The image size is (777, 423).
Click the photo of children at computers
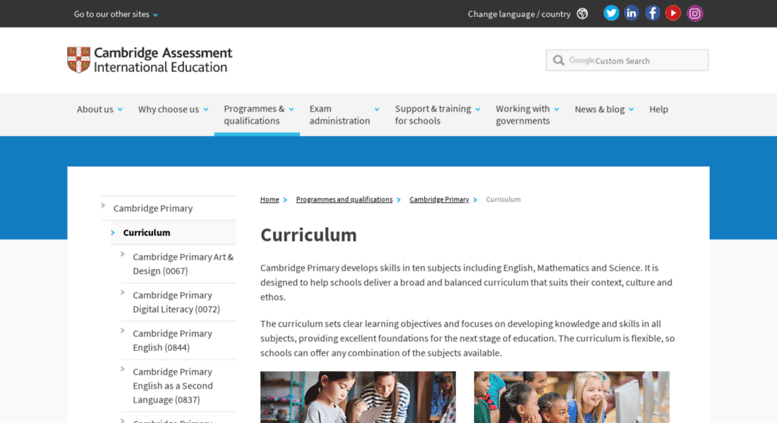[571, 397]
